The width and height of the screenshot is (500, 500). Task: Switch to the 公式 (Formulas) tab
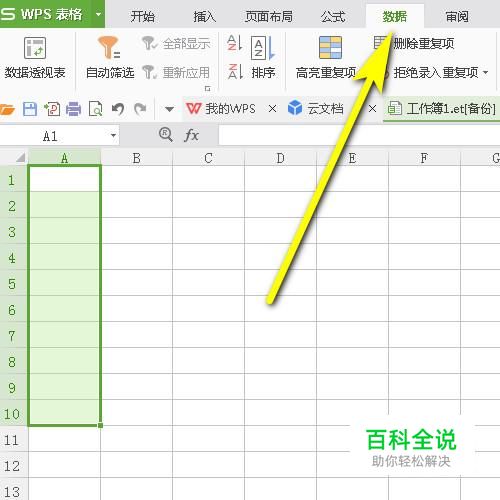tap(333, 16)
